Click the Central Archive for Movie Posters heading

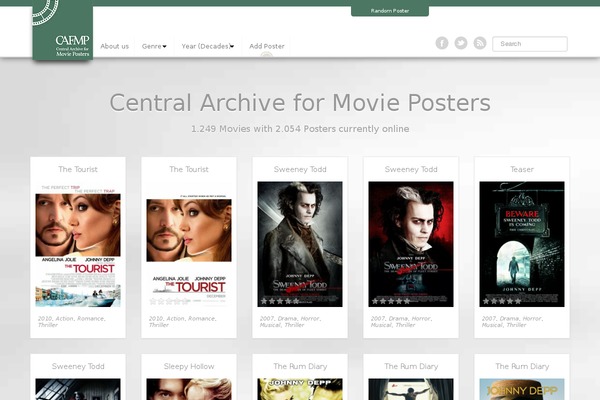[300, 103]
